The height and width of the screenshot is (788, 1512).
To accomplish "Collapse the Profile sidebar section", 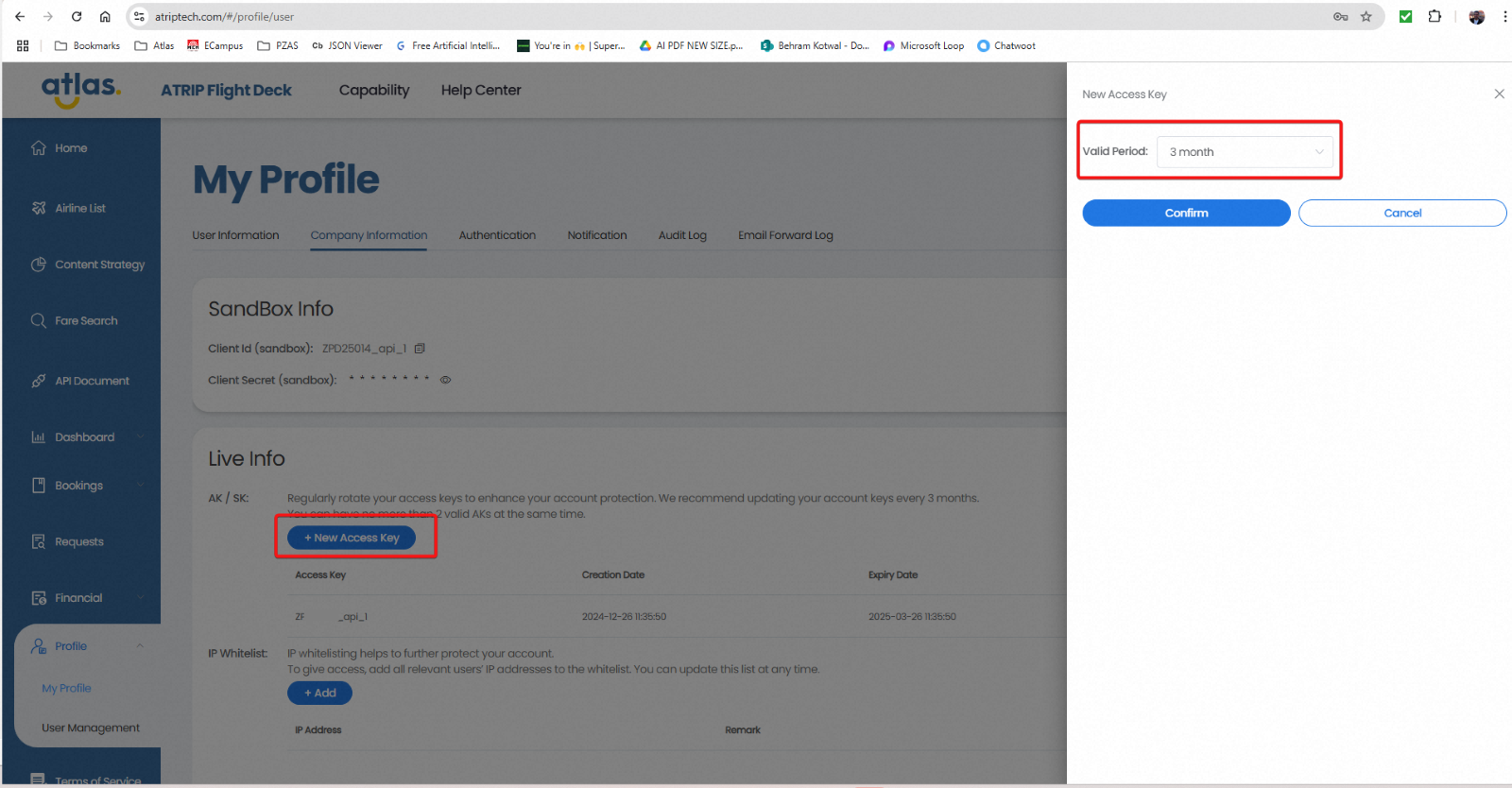I will [x=140, y=646].
